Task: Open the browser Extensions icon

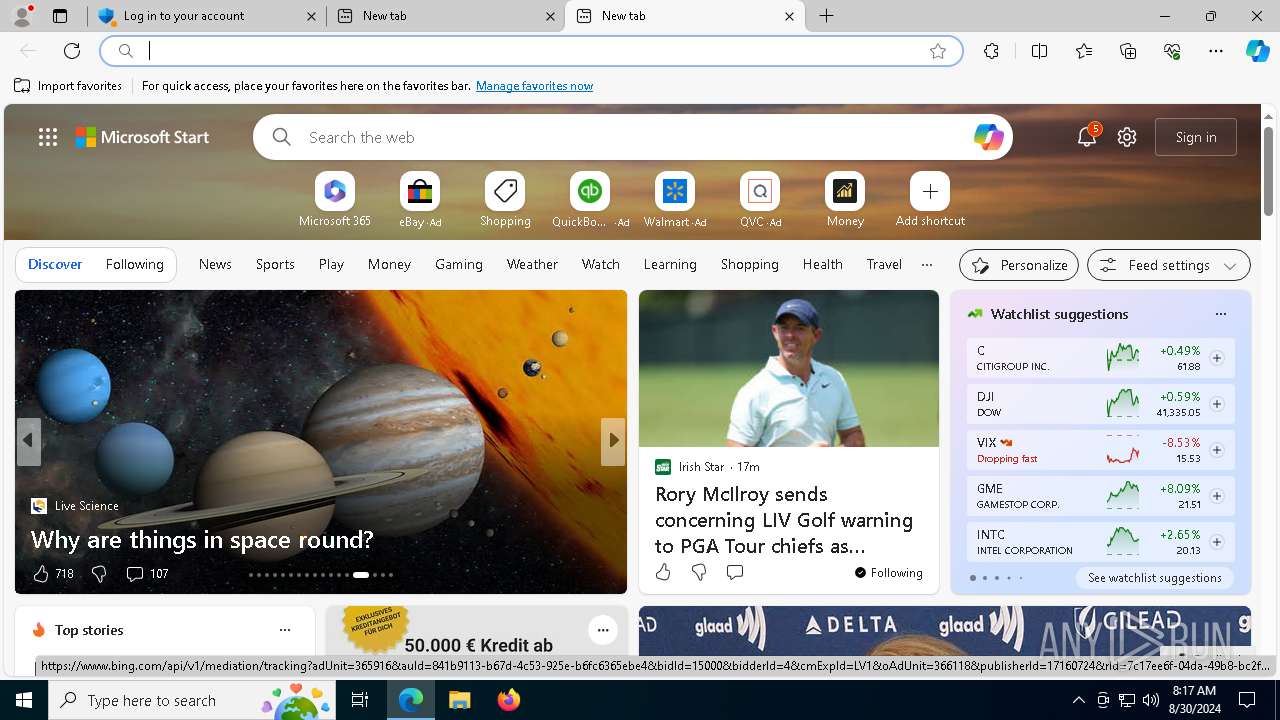Action: 991,51
